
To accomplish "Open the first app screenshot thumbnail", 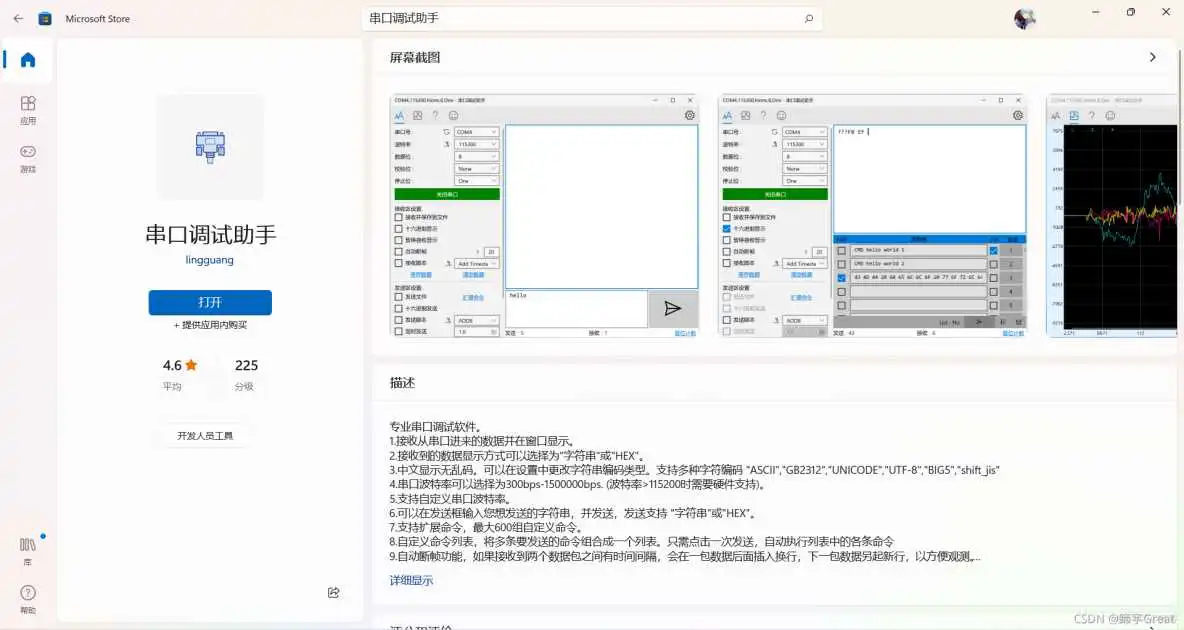I will coord(545,216).
